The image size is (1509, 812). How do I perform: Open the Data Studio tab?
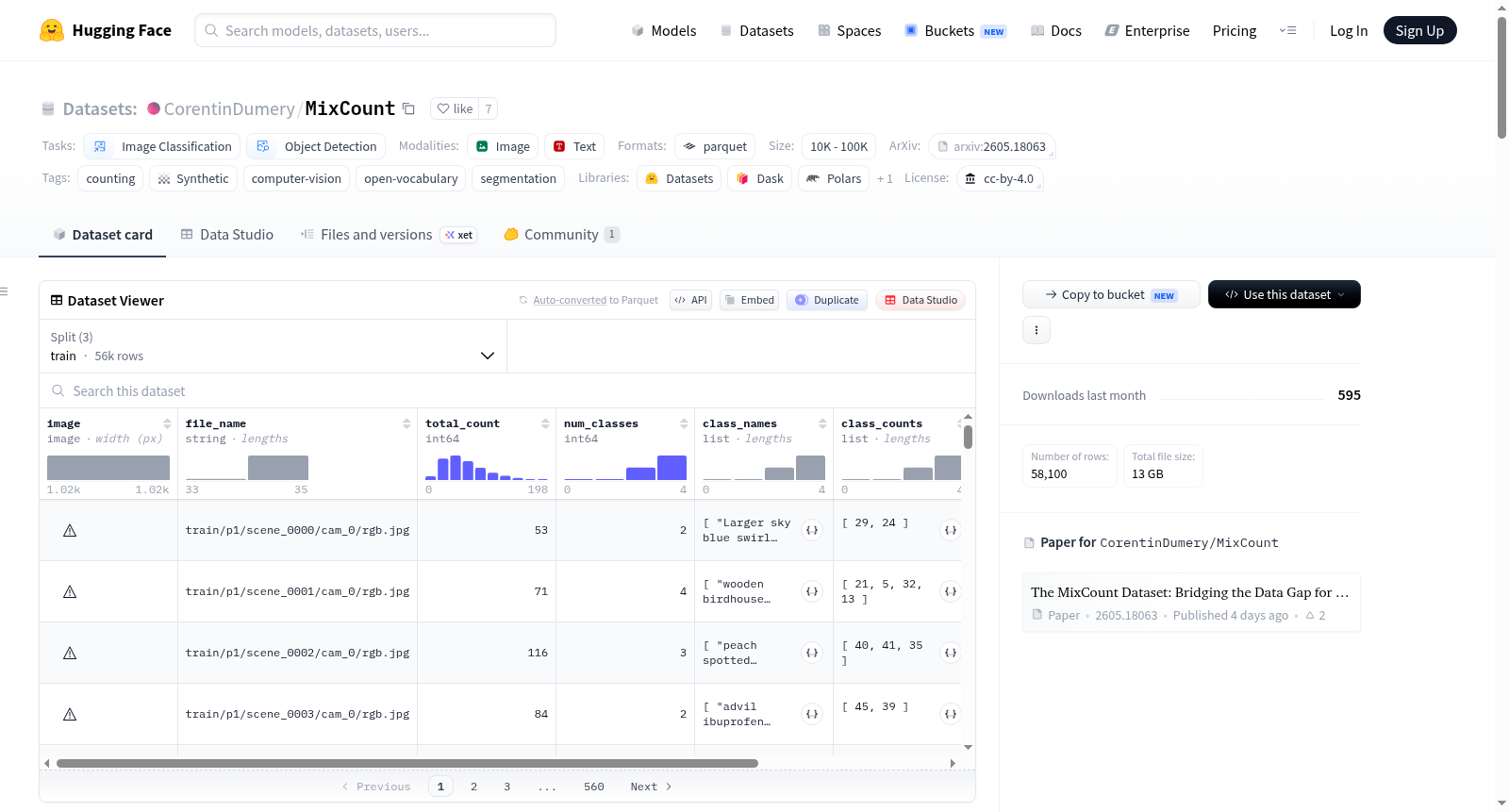coord(227,235)
